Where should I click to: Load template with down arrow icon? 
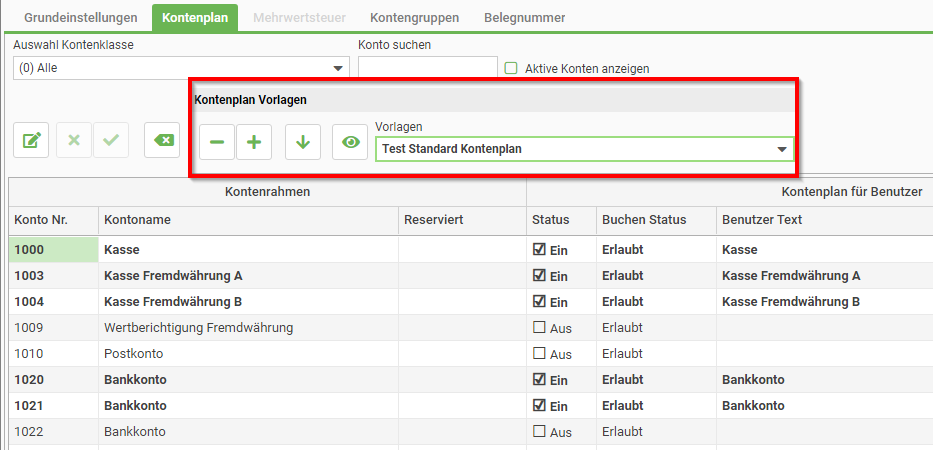[x=303, y=142]
